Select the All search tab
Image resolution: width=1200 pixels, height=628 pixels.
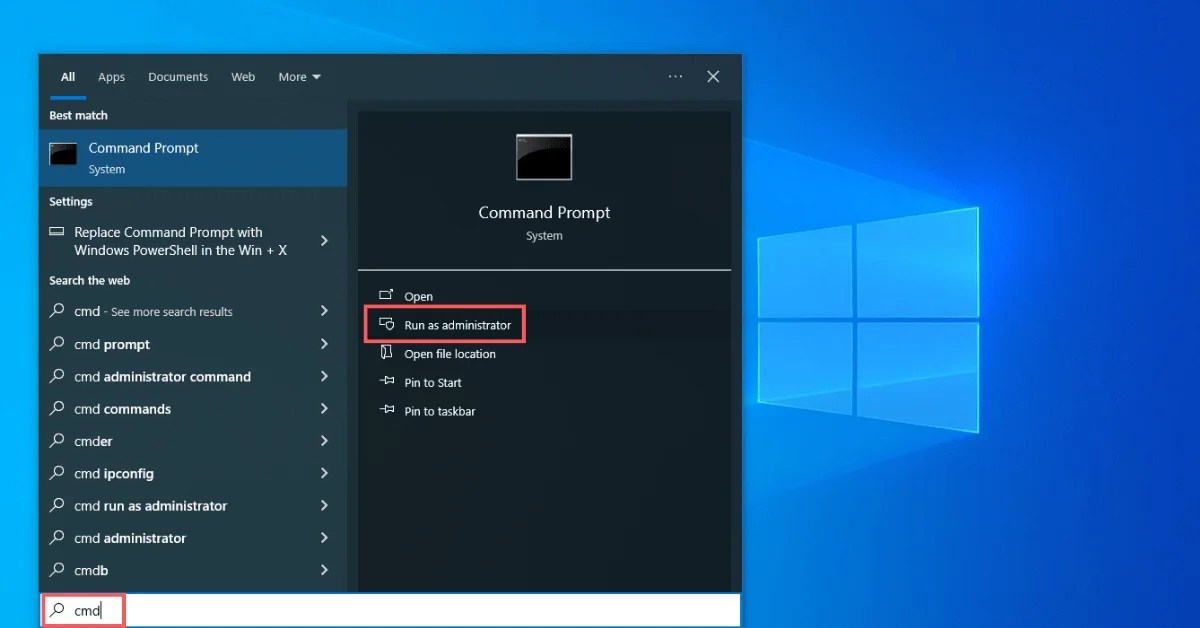[68, 77]
